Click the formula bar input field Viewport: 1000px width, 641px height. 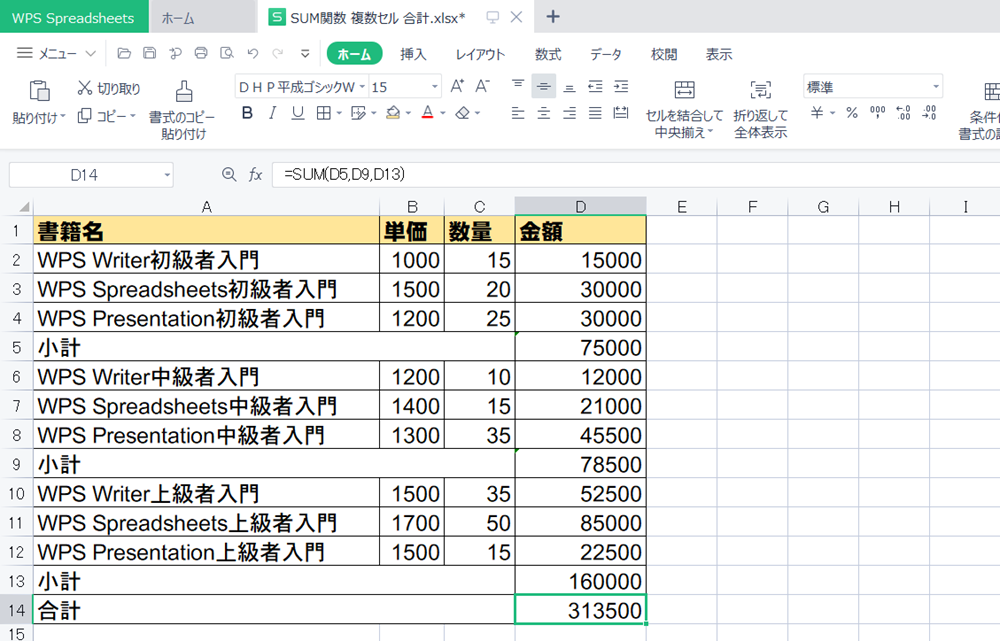coord(635,174)
